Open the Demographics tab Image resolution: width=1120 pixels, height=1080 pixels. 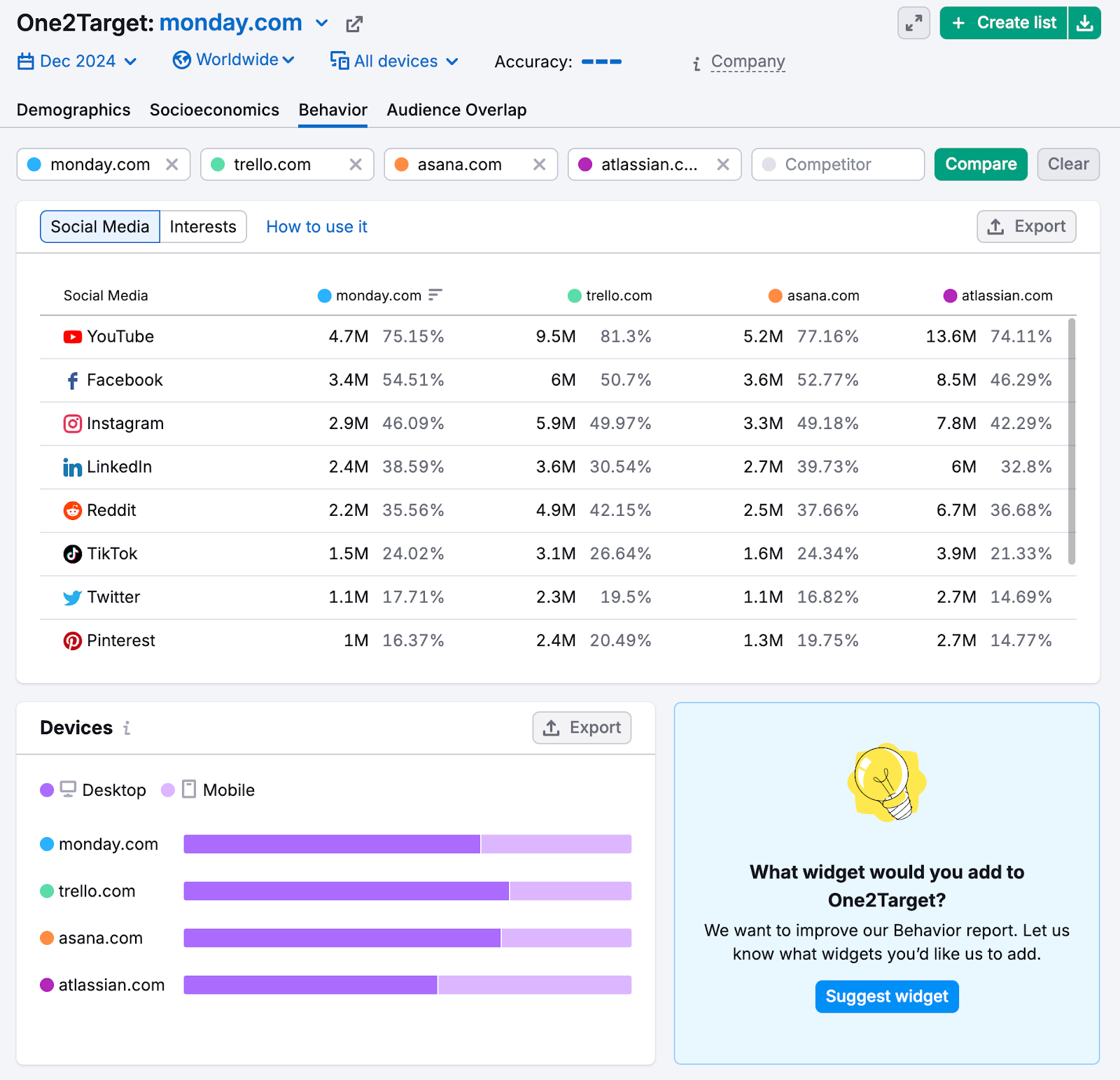[x=73, y=110]
